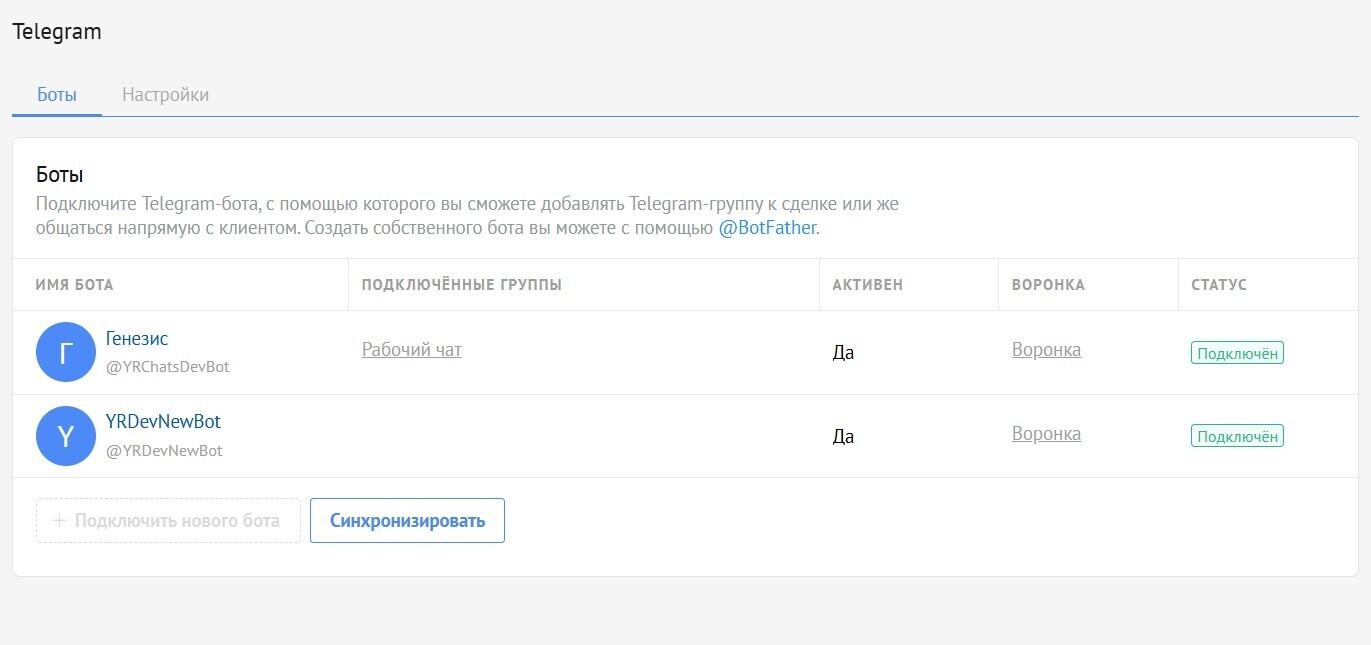Click the YRDevNewBot avatar with letter Y
Image resolution: width=1371 pixels, height=645 pixels.
(65, 436)
